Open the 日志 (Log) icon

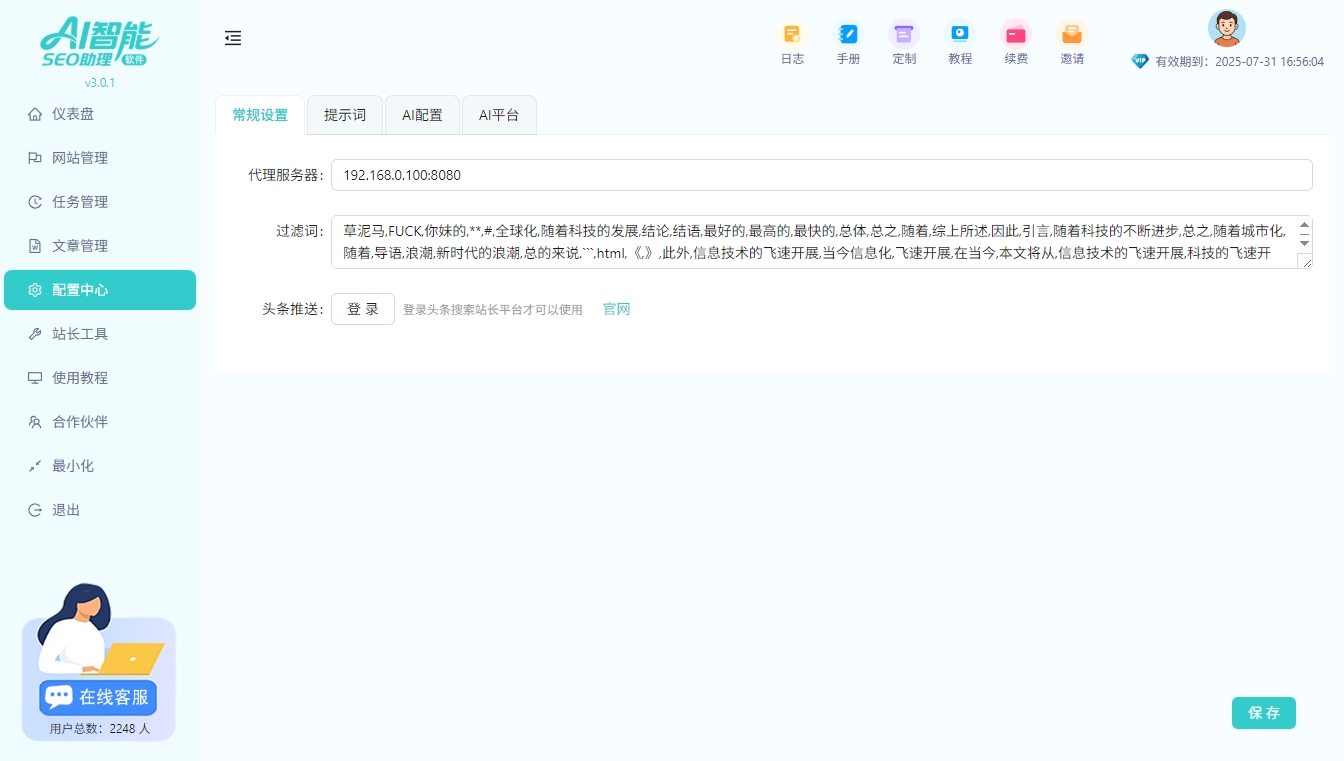pyautogui.click(x=792, y=42)
